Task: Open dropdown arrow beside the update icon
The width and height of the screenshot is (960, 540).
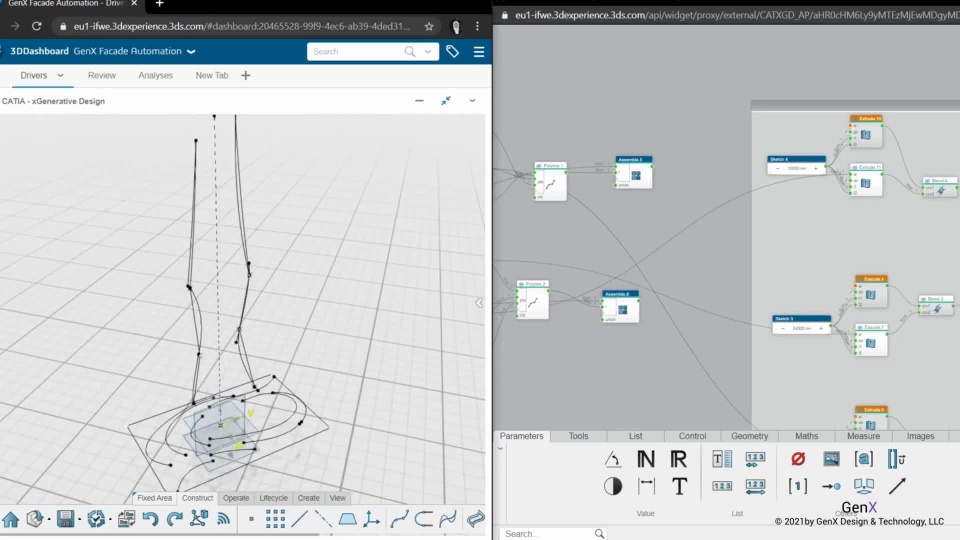Action: pyautogui.click(x=110, y=520)
